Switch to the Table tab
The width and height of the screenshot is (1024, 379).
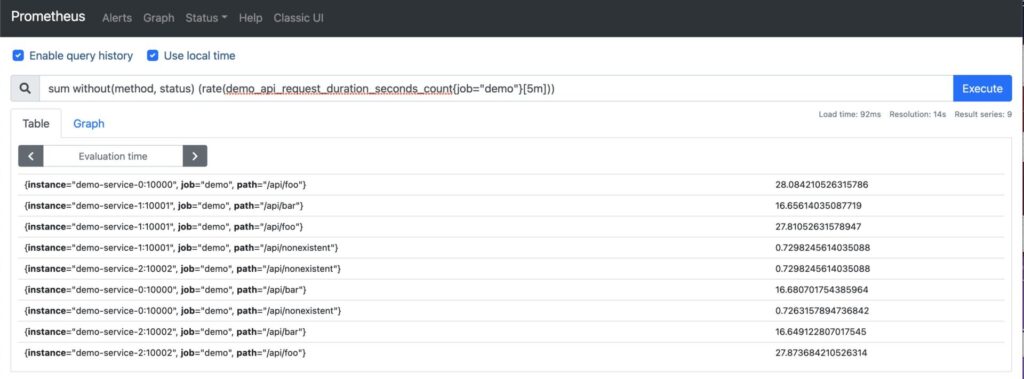[36, 124]
